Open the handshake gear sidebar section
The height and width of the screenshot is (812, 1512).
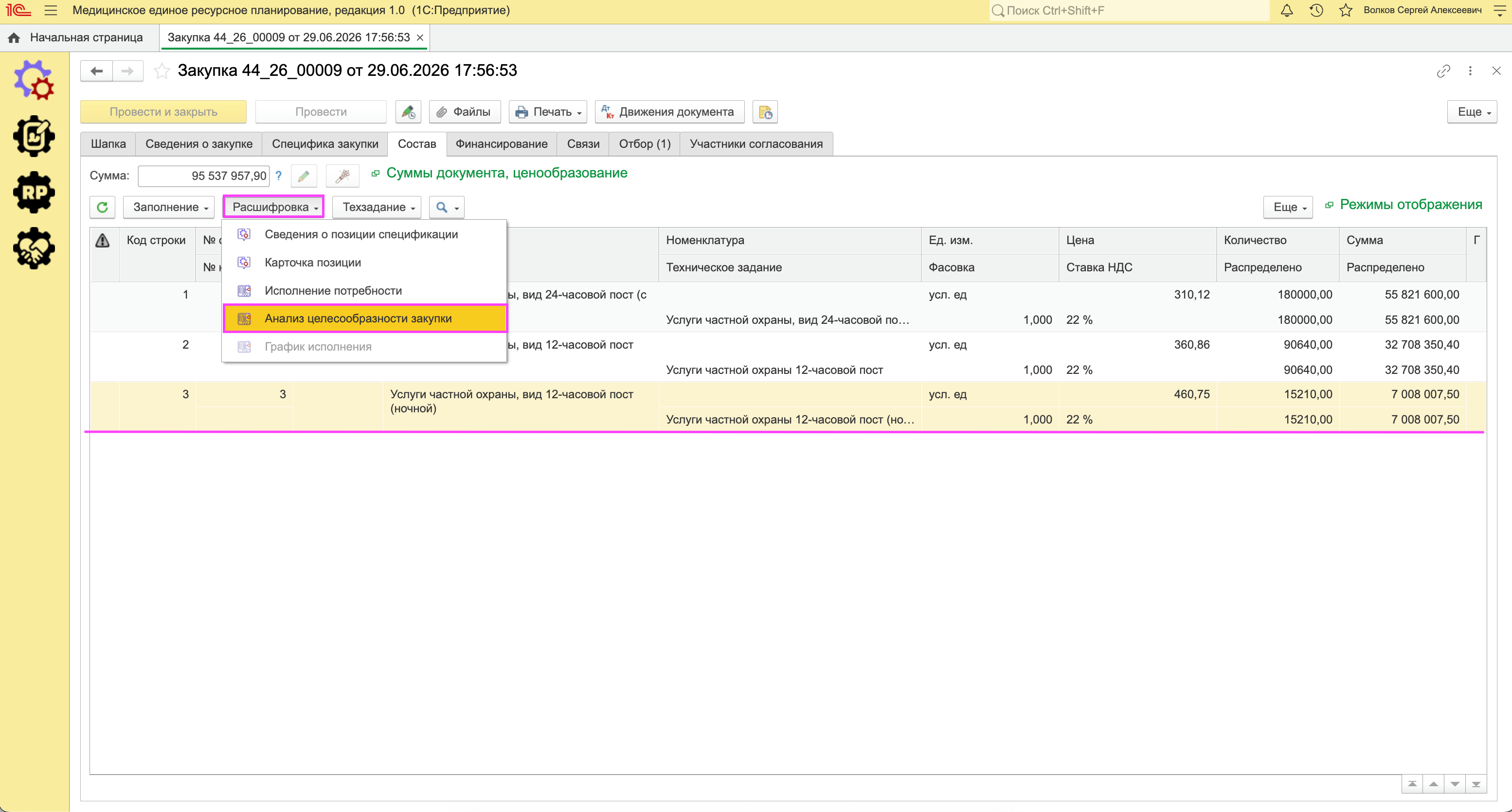tap(34, 248)
